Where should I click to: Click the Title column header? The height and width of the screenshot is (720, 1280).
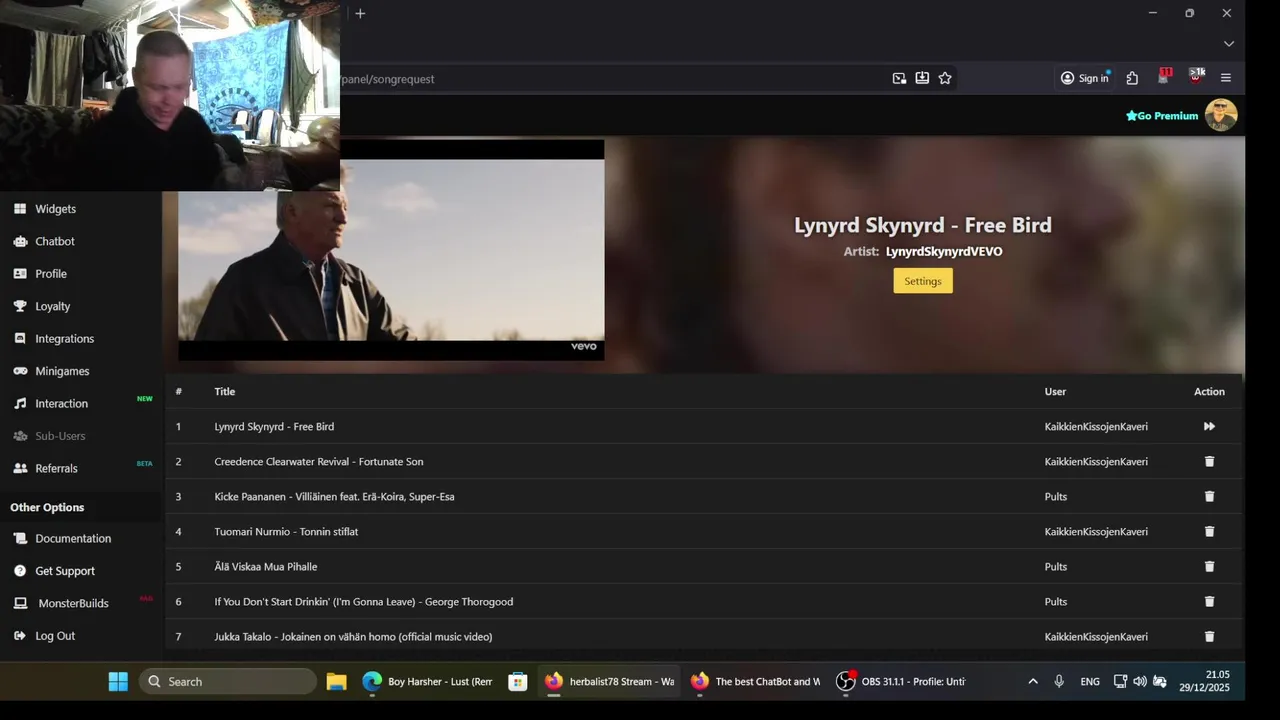[x=225, y=391]
